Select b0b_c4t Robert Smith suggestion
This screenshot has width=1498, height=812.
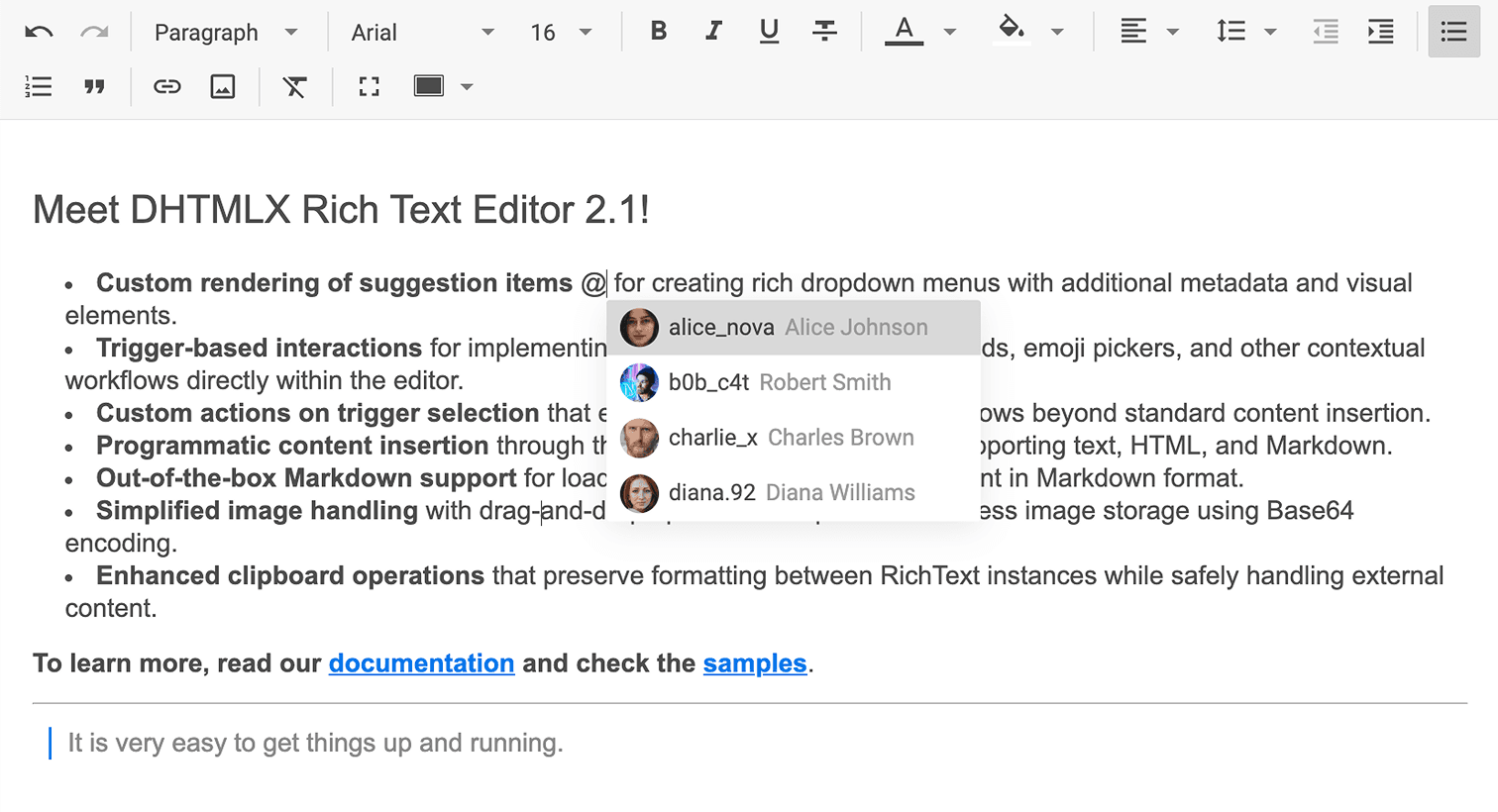click(x=794, y=382)
